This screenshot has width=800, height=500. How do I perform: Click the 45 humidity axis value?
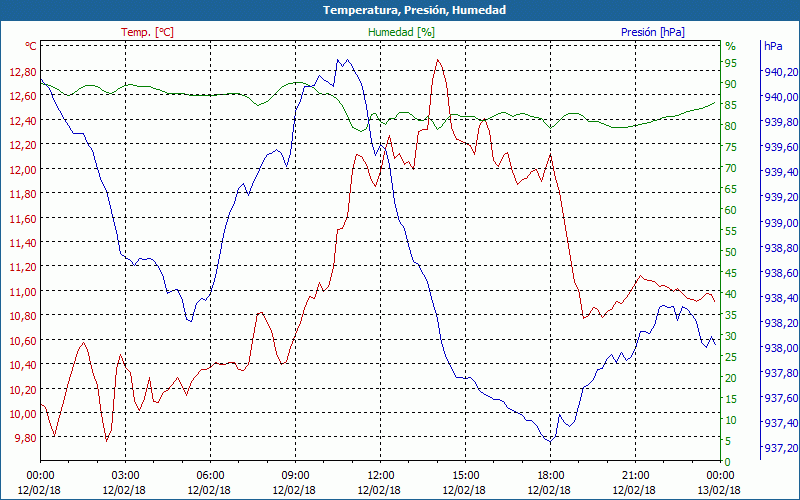tap(731, 273)
